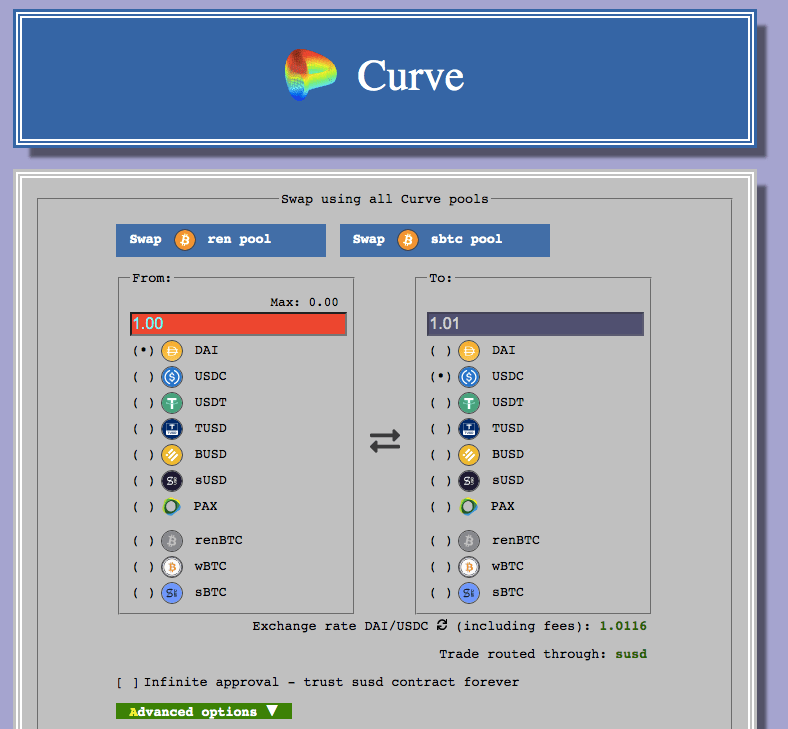Select the sUSD radio button in From
The image size is (788, 729).
[143, 481]
